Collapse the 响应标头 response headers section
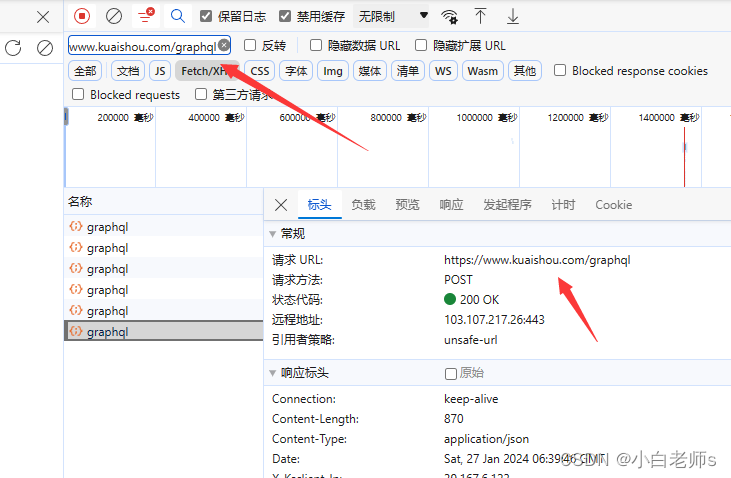 [x=272, y=373]
